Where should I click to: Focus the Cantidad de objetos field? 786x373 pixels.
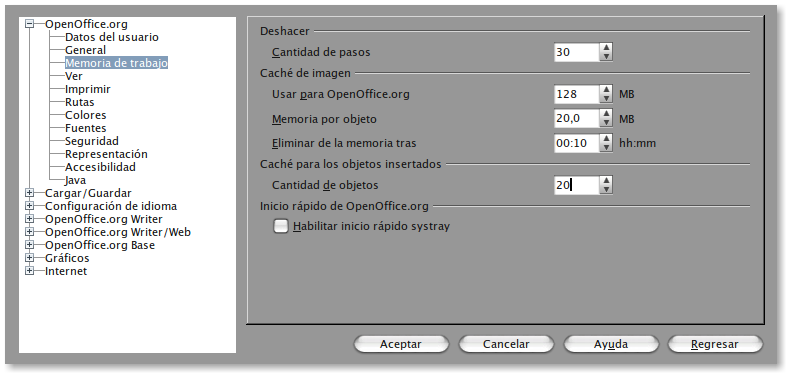(577, 185)
